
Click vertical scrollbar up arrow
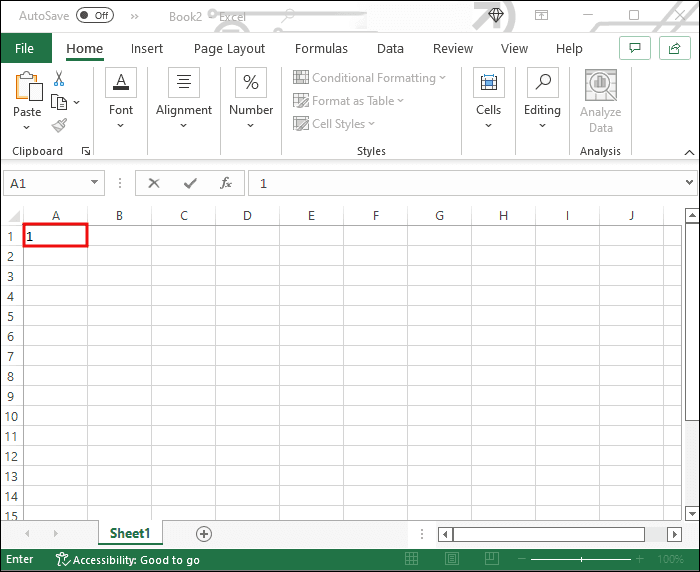point(692,216)
